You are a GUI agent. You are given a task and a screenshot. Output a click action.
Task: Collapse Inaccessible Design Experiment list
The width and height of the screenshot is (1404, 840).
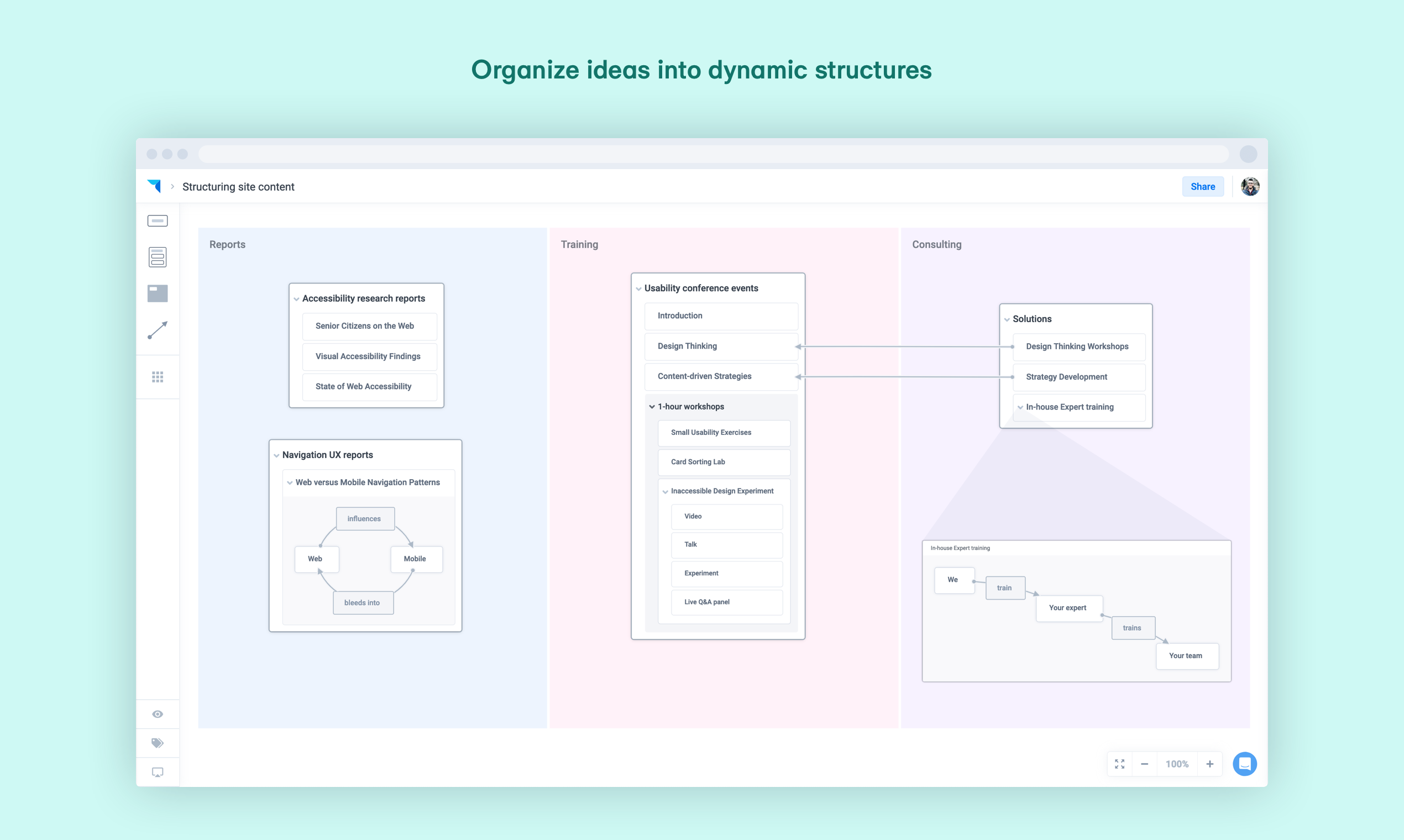pyautogui.click(x=665, y=491)
